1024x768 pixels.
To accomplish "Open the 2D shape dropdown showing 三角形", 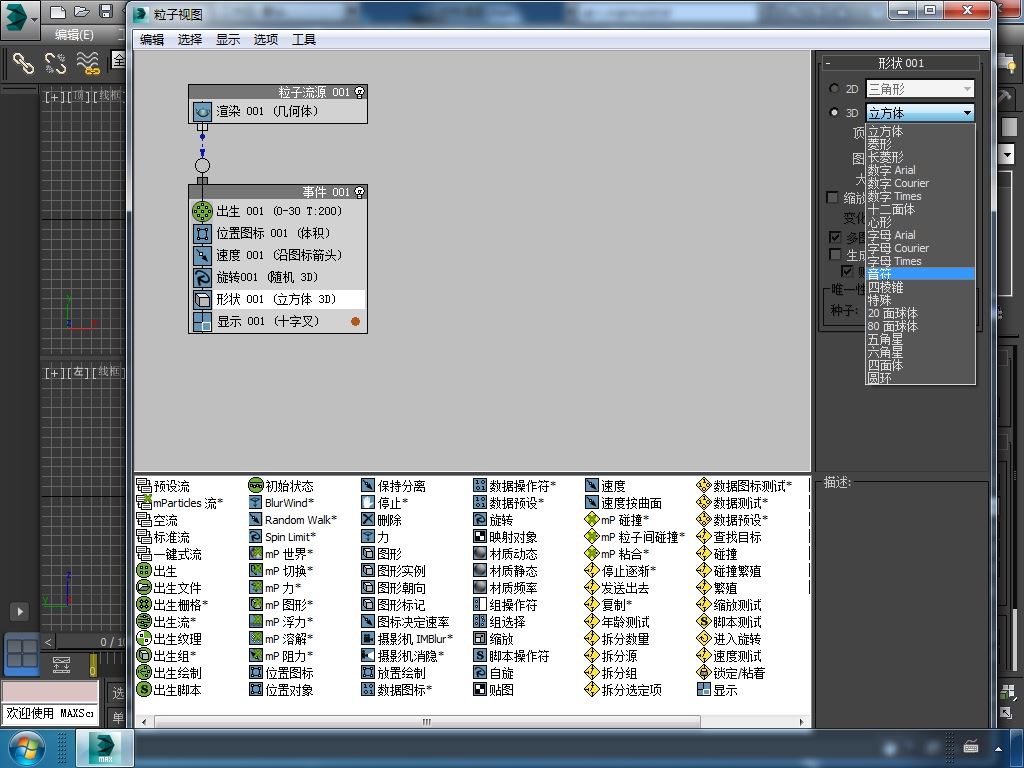I will coord(920,88).
